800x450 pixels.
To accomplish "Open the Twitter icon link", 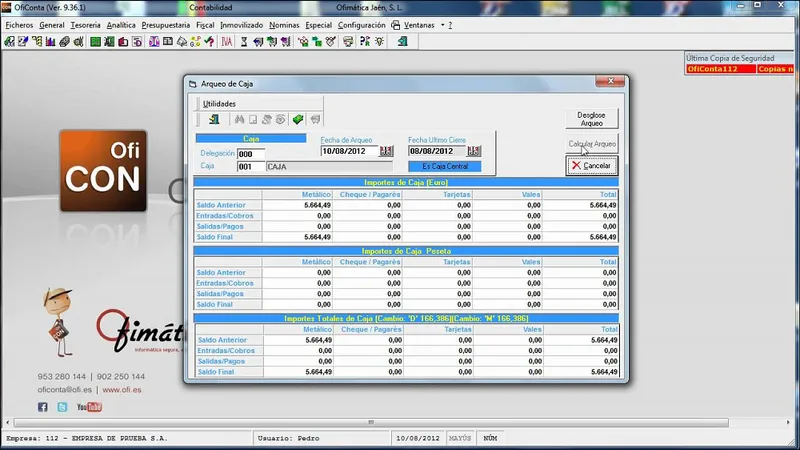I will pyautogui.click(x=62, y=407).
